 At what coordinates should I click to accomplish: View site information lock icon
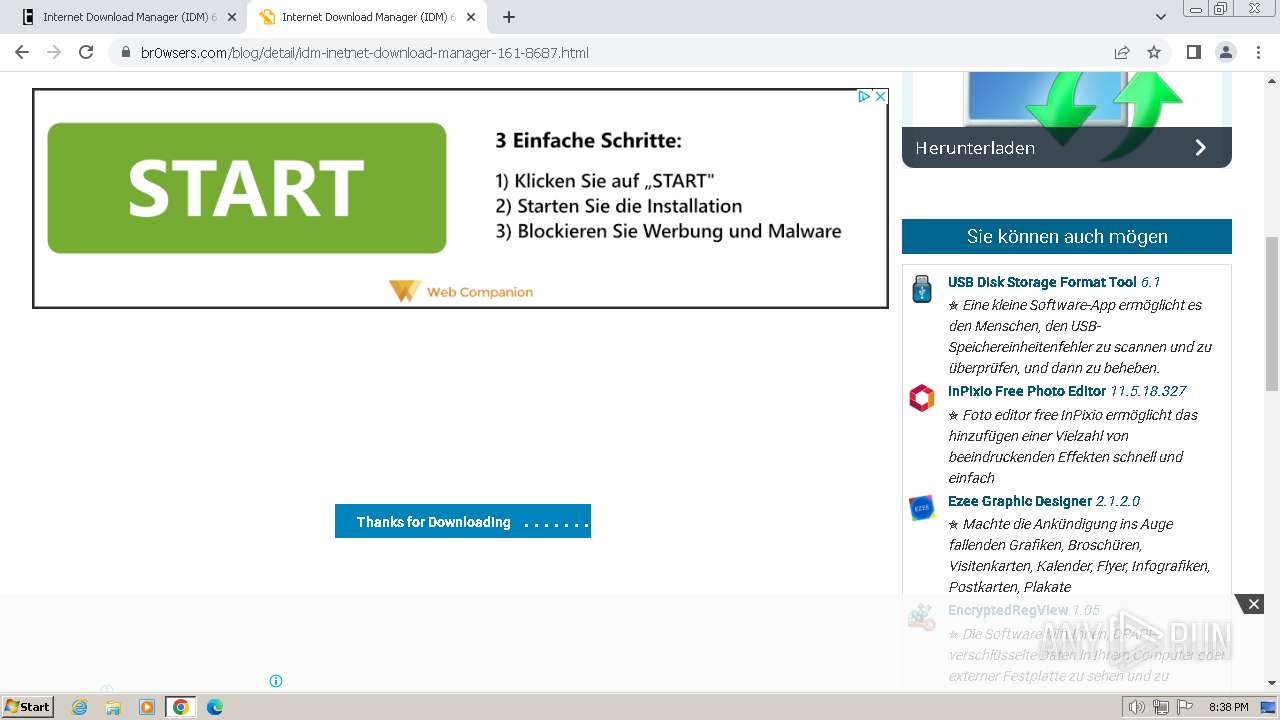coord(126,53)
